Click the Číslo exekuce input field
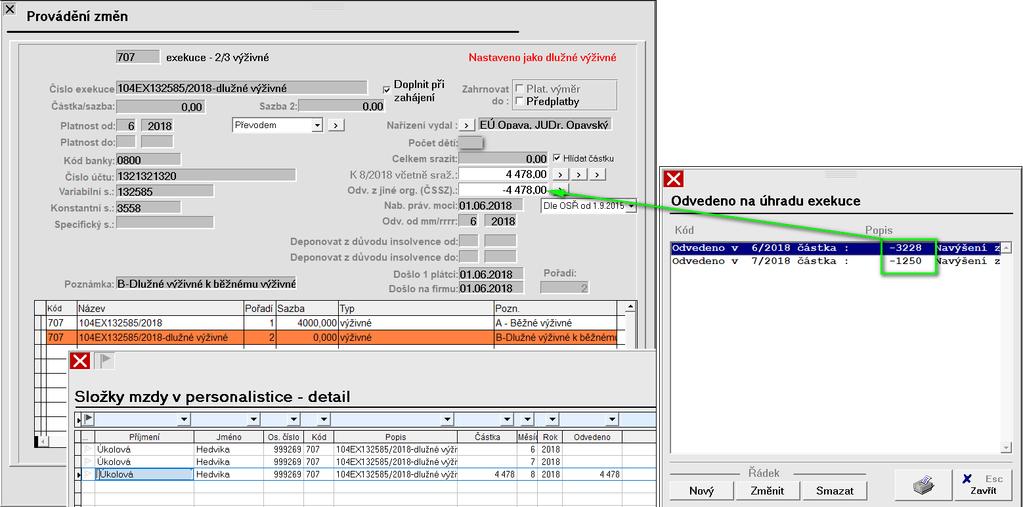This screenshot has height=507, width=1023. coord(241,88)
